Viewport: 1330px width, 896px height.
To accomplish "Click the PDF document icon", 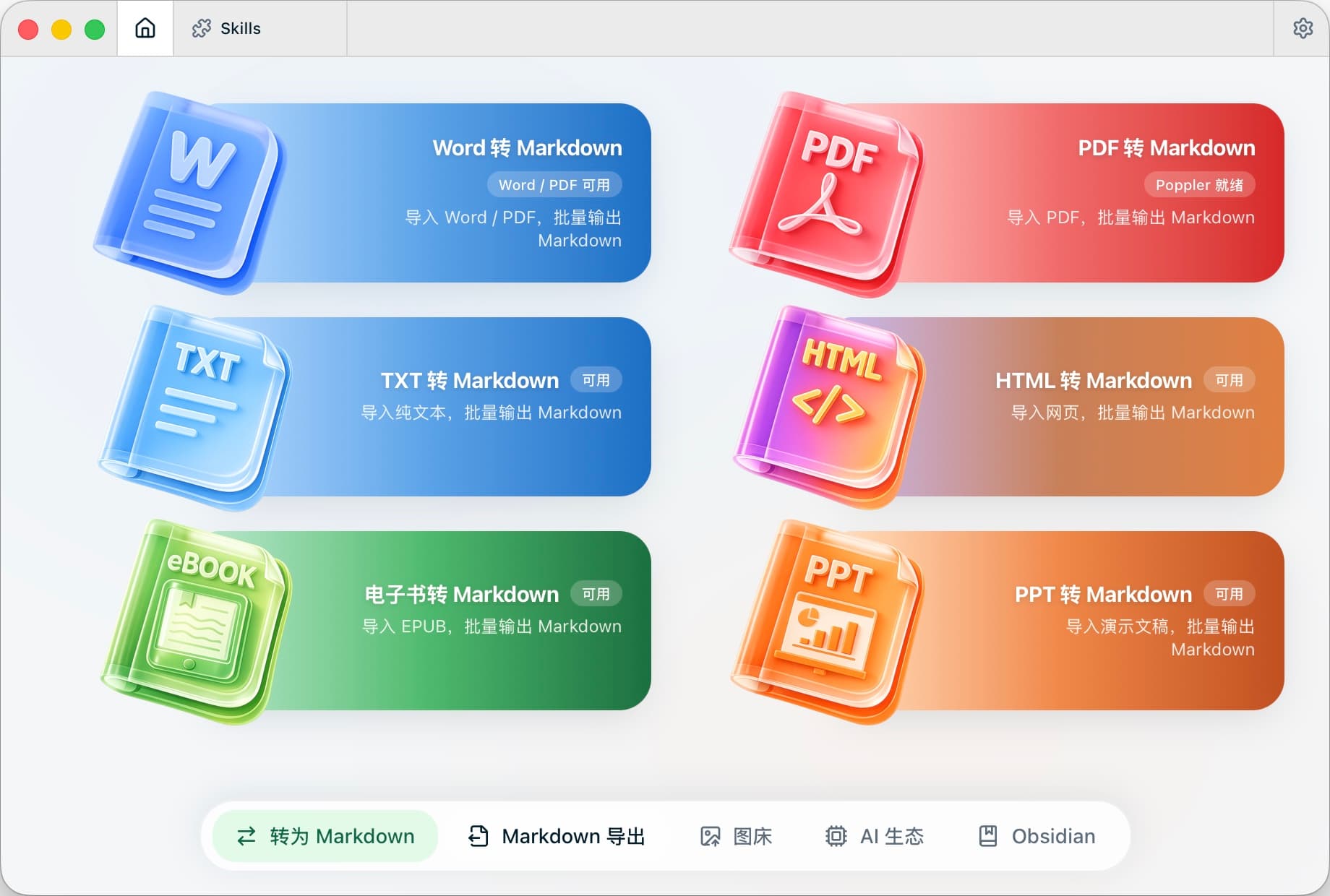I will (x=826, y=194).
